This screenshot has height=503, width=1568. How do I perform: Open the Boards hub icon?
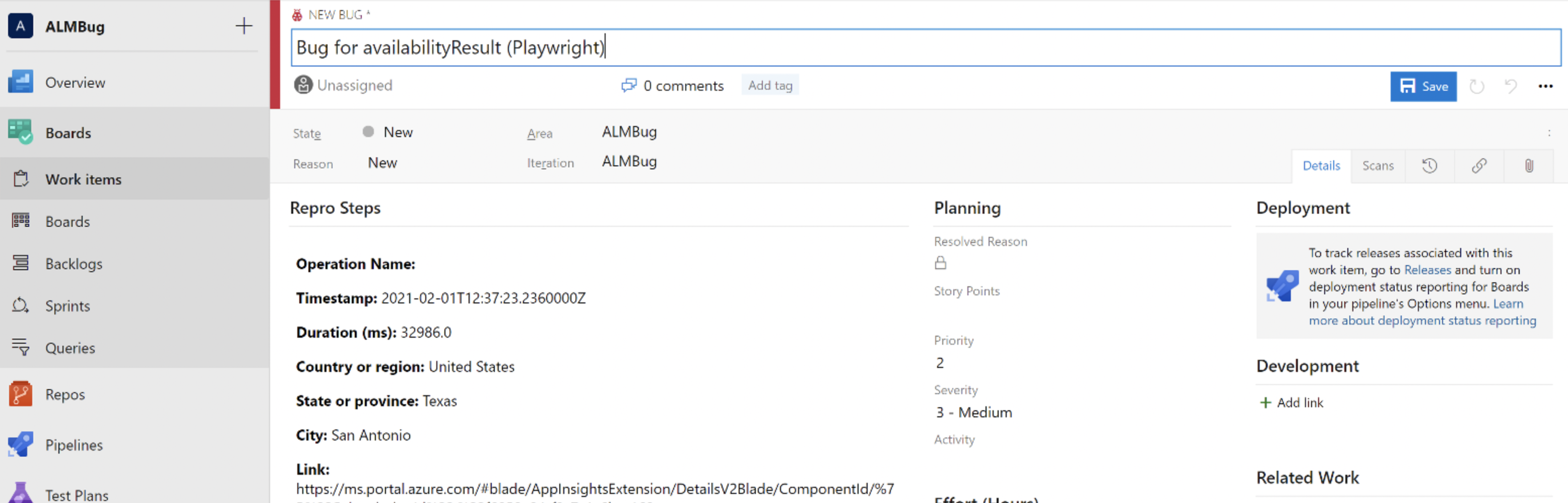(21, 132)
